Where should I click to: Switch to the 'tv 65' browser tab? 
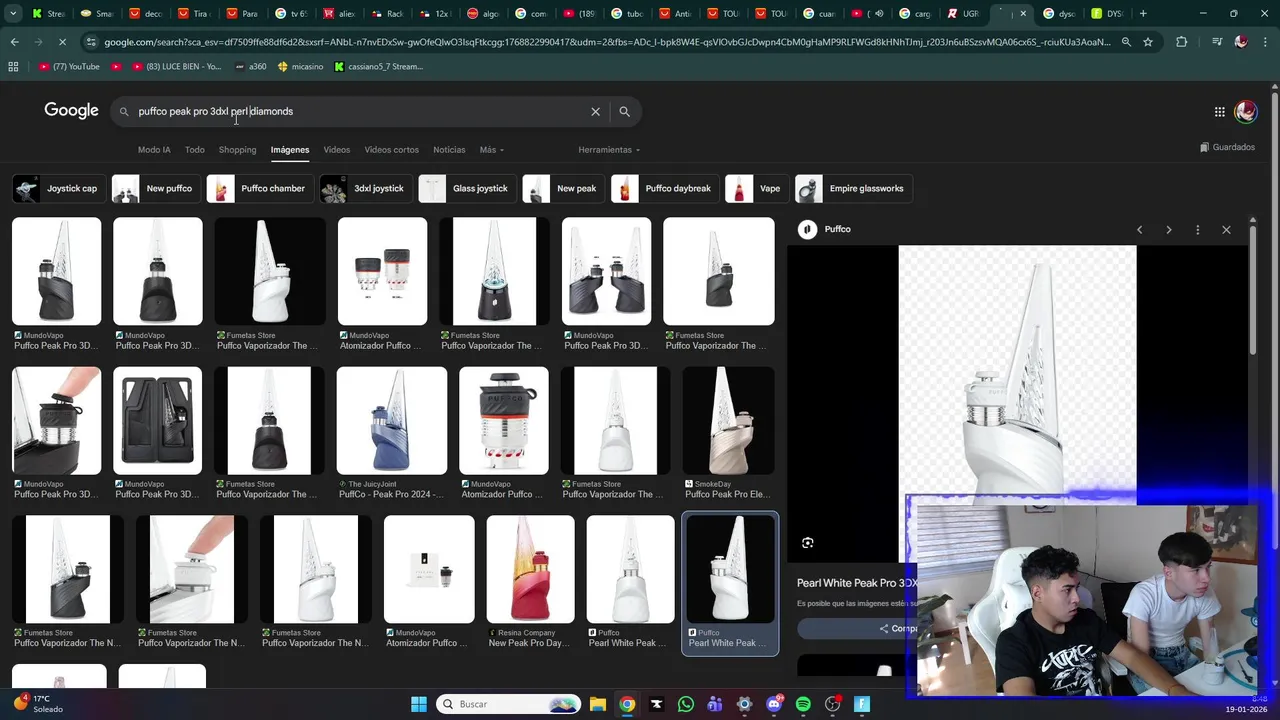pos(292,13)
